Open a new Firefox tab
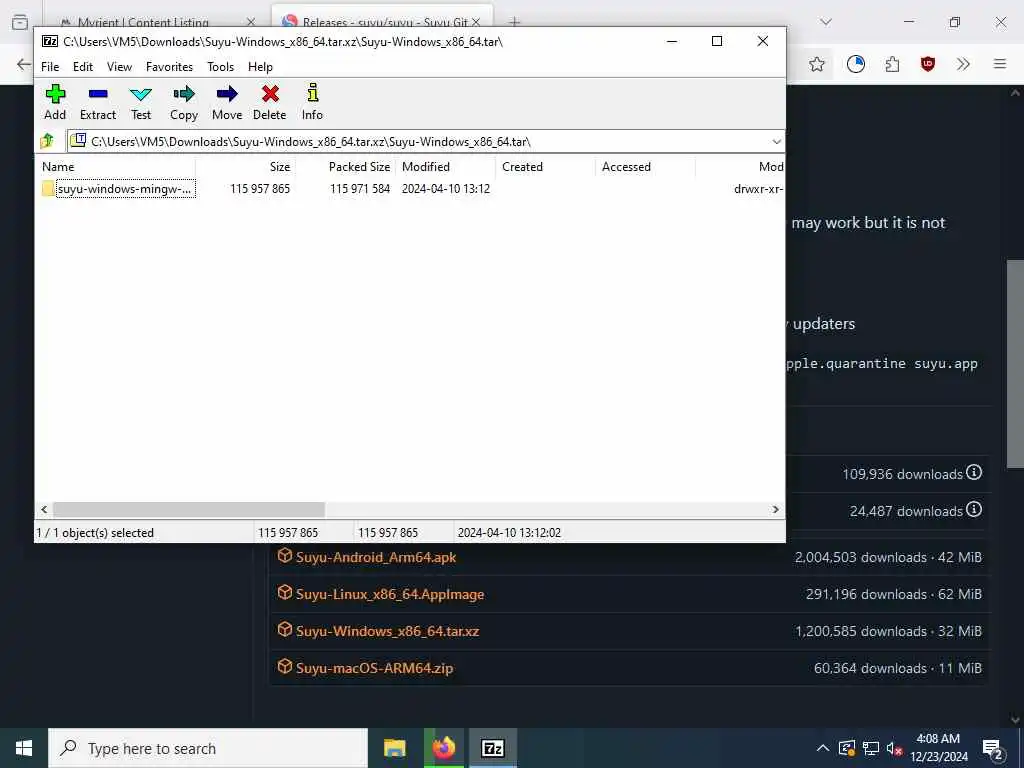Image resolution: width=1024 pixels, height=768 pixels. (515, 22)
